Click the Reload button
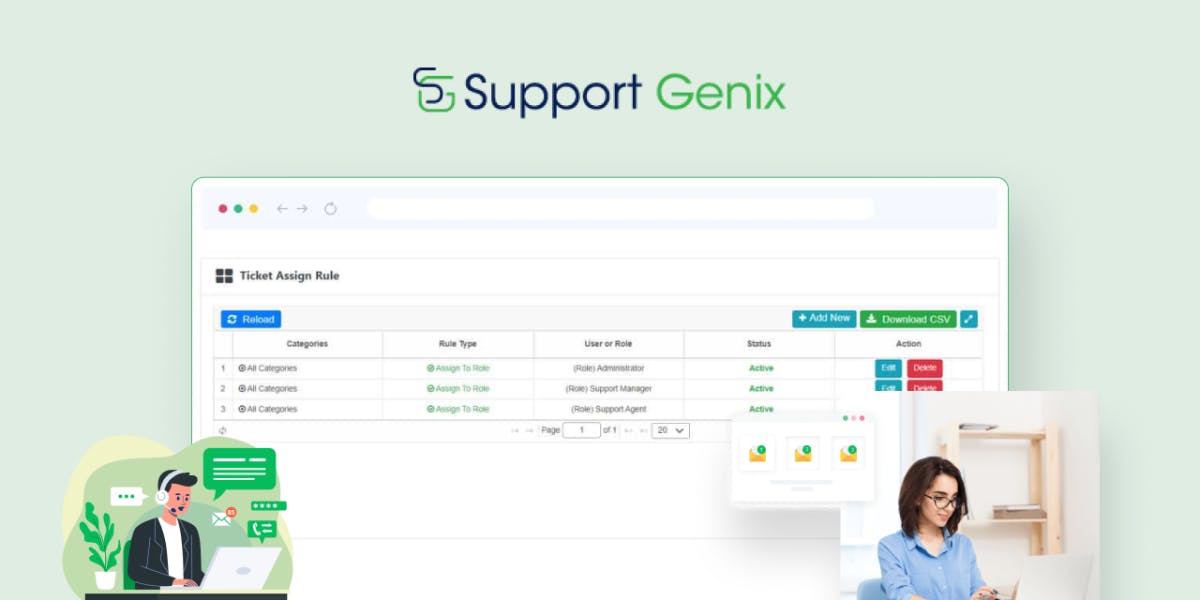Screen dimensions: 1200x600 tap(251, 319)
